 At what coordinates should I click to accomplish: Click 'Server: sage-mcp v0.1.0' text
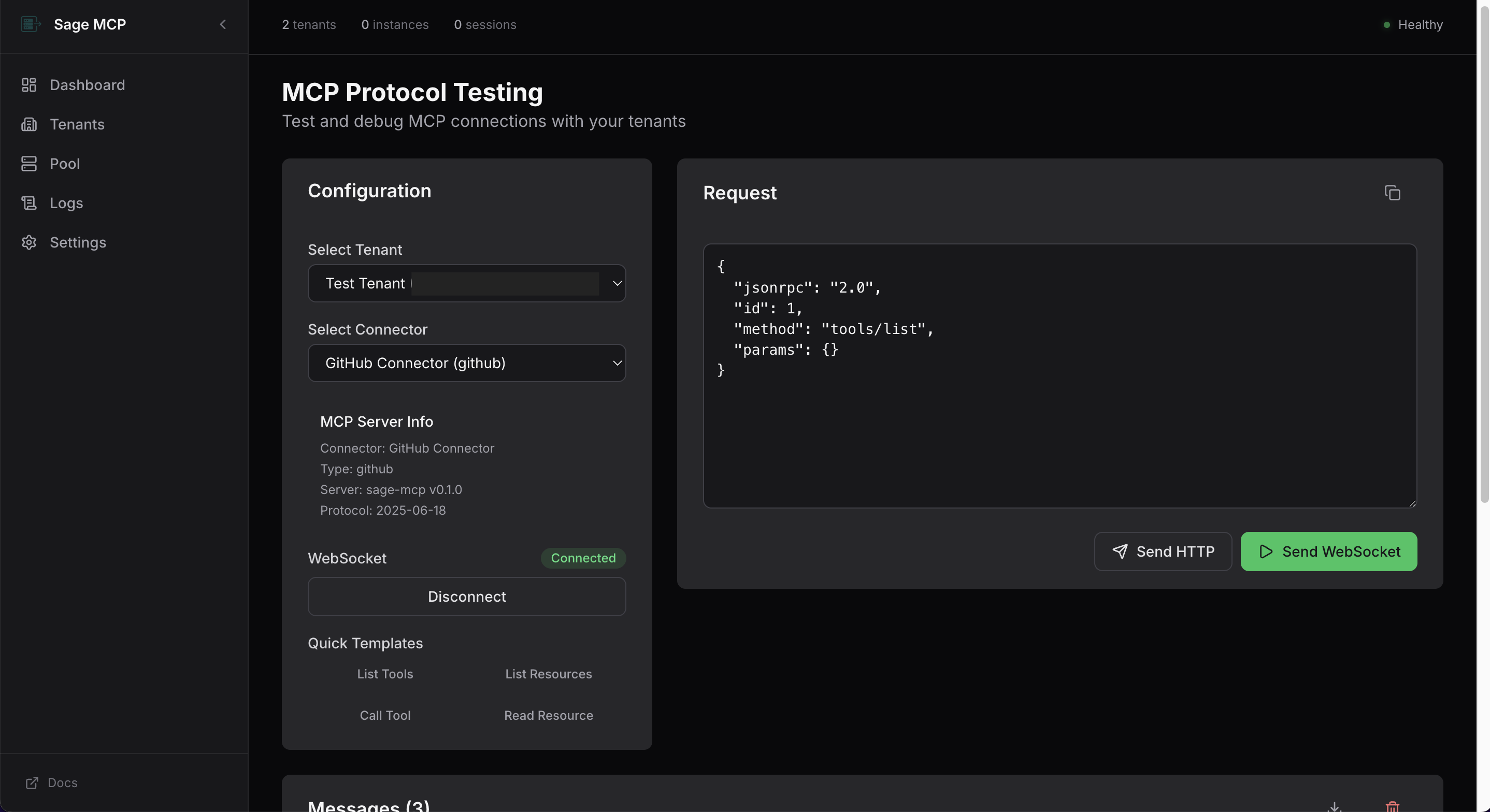[391, 490]
